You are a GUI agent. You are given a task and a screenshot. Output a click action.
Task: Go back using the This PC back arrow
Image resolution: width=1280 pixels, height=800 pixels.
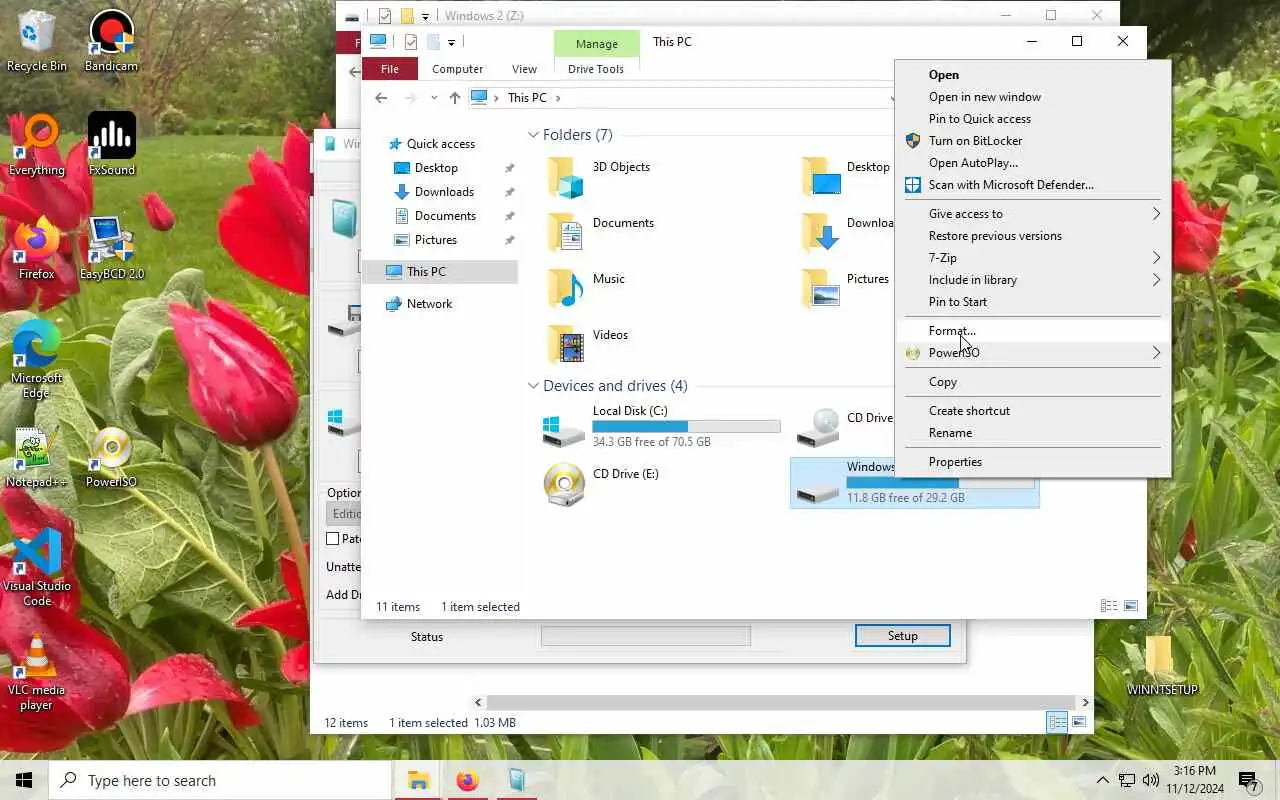click(381, 97)
